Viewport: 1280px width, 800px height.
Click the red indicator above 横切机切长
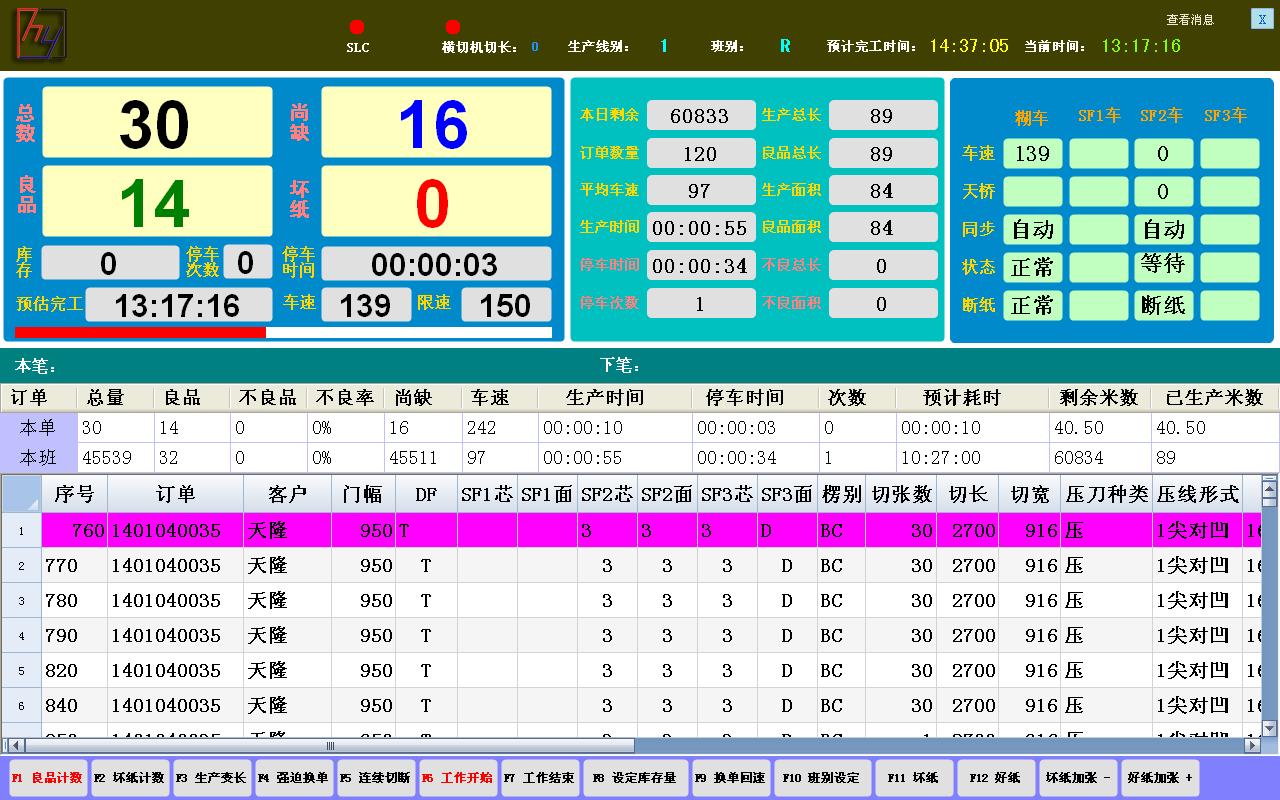tap(452, 27)
